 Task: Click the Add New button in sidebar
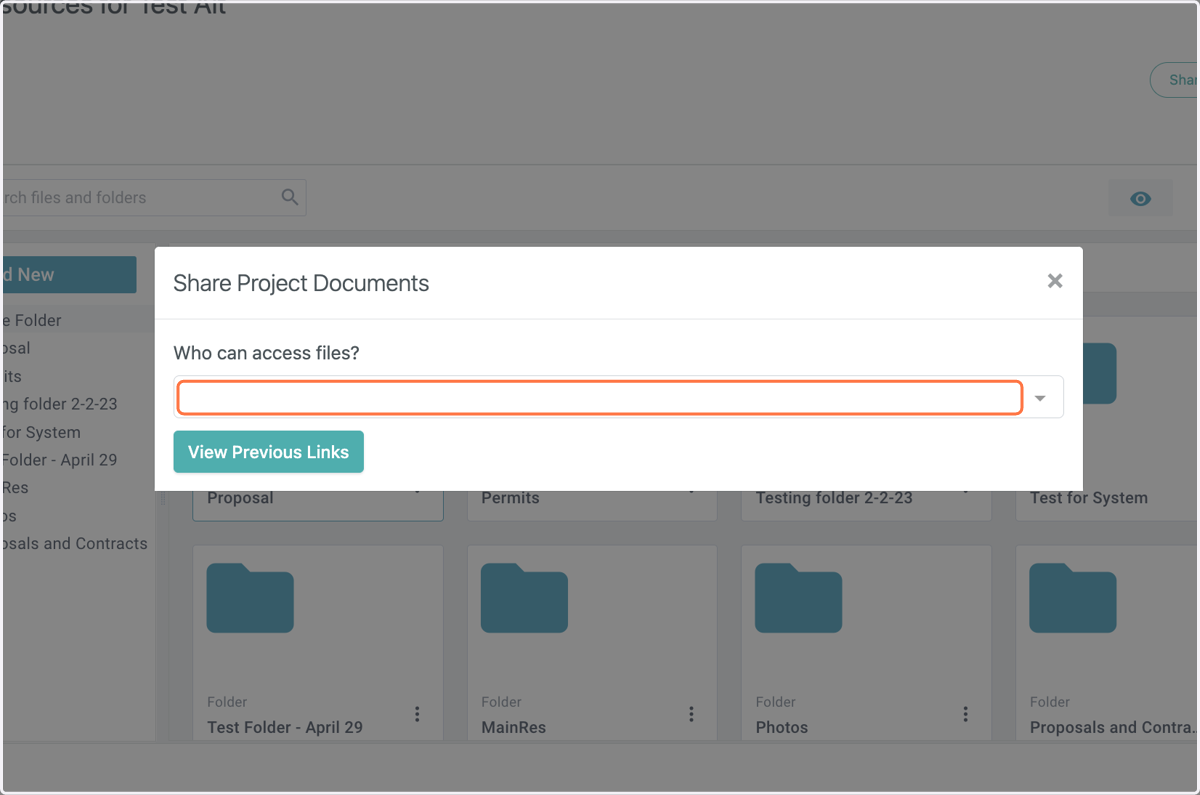[x=68, y=275]
